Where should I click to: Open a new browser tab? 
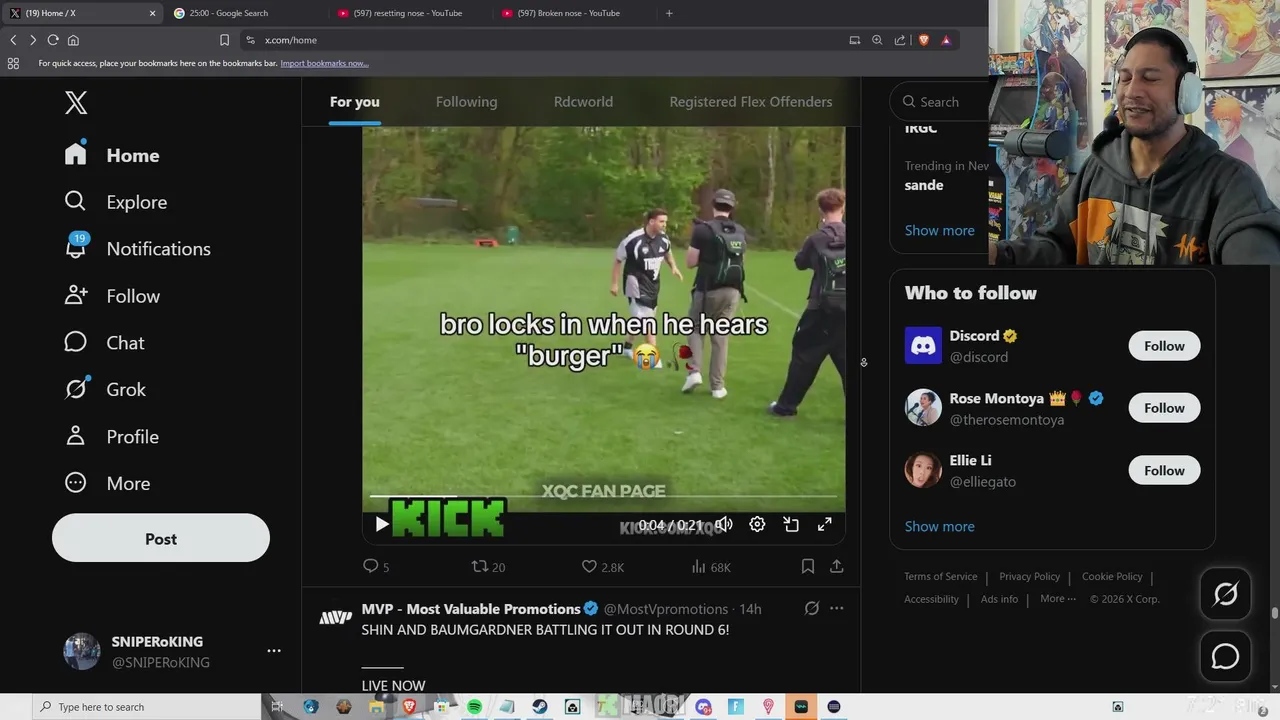pyautogui.click(x=669, y=13)
